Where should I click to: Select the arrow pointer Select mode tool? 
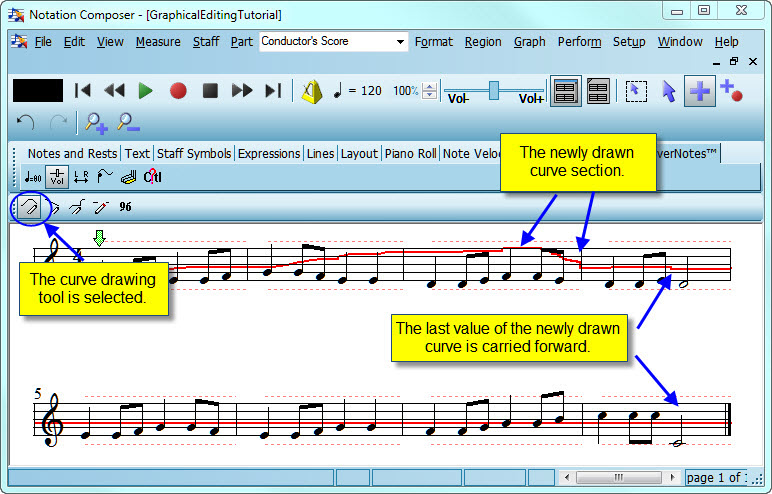669,91
